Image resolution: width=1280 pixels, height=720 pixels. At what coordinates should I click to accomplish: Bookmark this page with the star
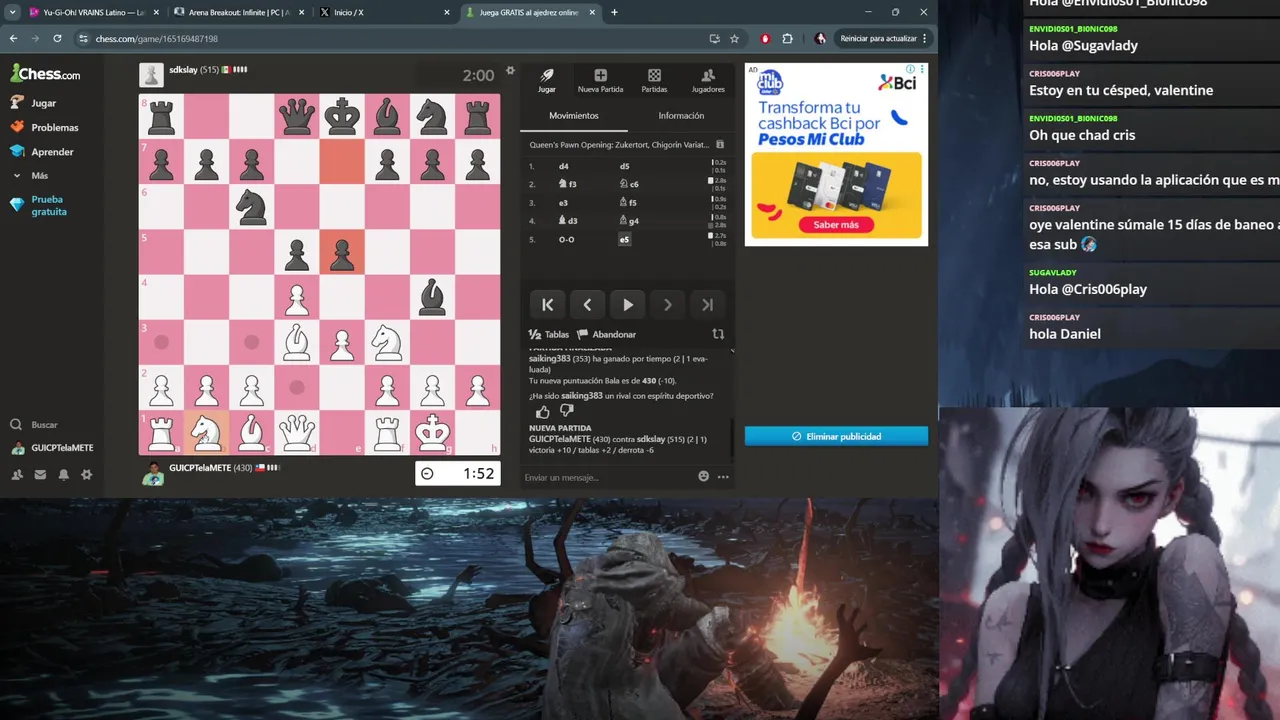[734, 38]
